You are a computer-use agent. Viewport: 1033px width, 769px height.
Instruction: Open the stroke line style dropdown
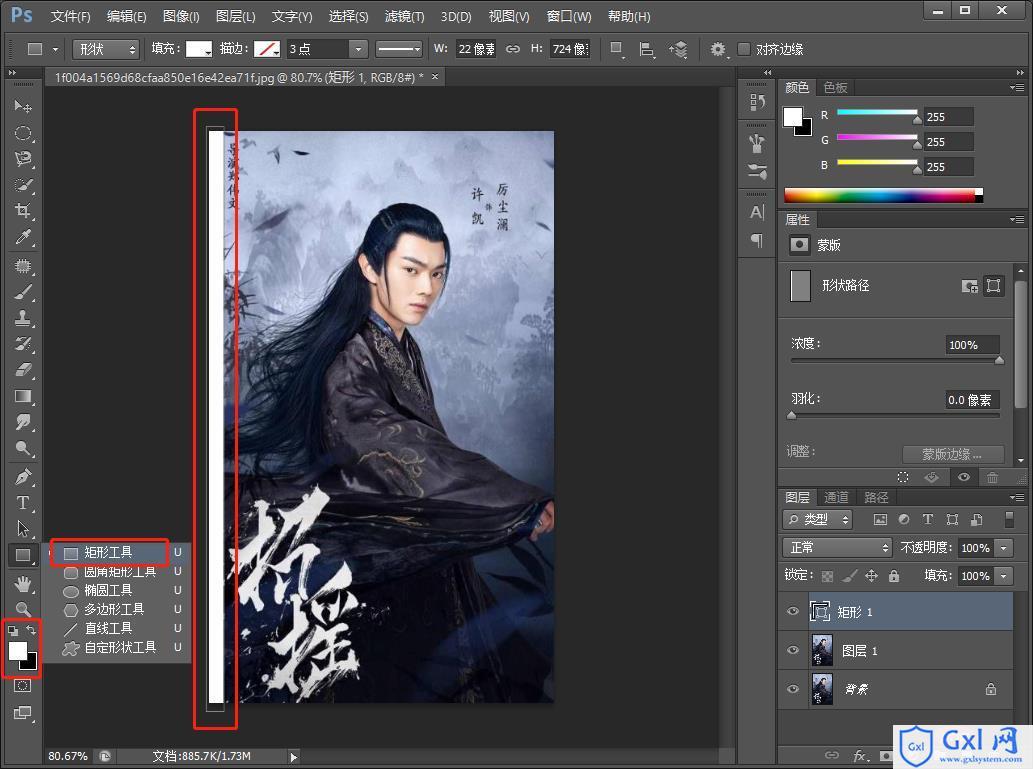pos(399,49)
